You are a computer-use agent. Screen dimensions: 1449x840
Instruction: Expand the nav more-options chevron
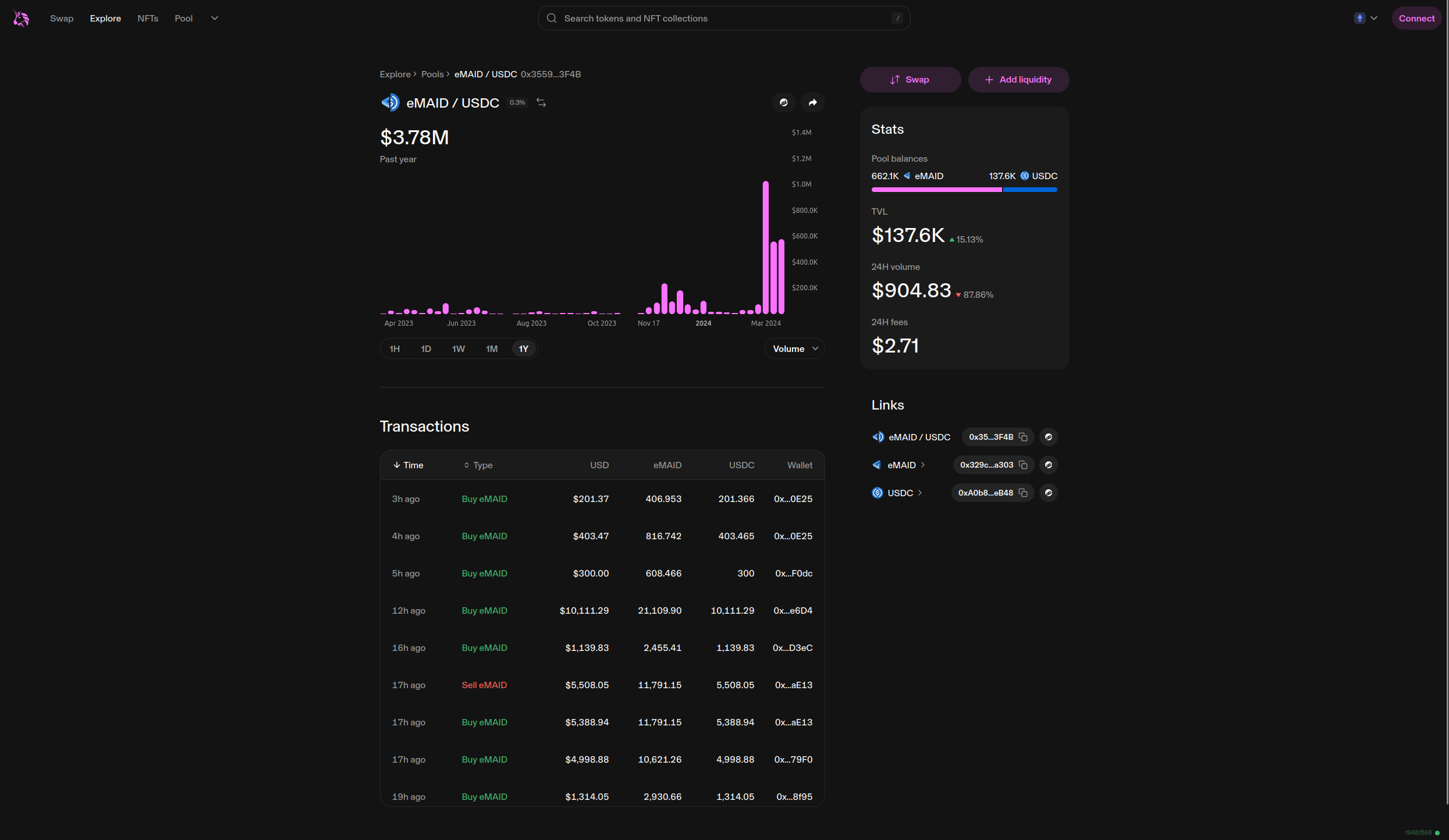point(215,18)
